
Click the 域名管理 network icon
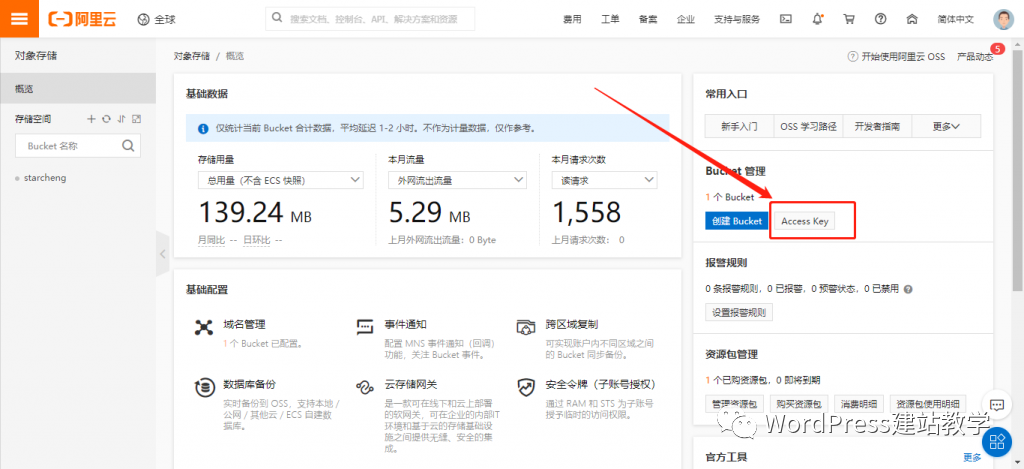pyautogui.click(x=204, y=327)
